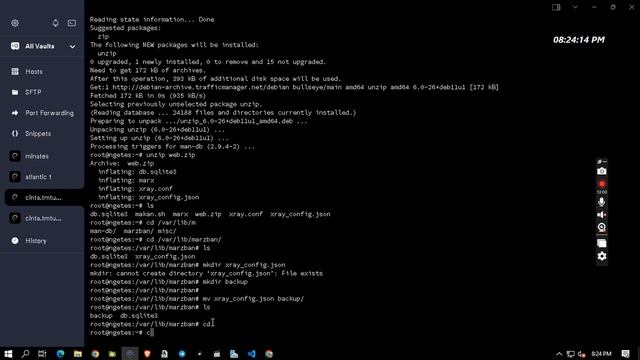The image size is (640, 360).
Task: Open the SFTP section
Action: click(x=33, y=92)
